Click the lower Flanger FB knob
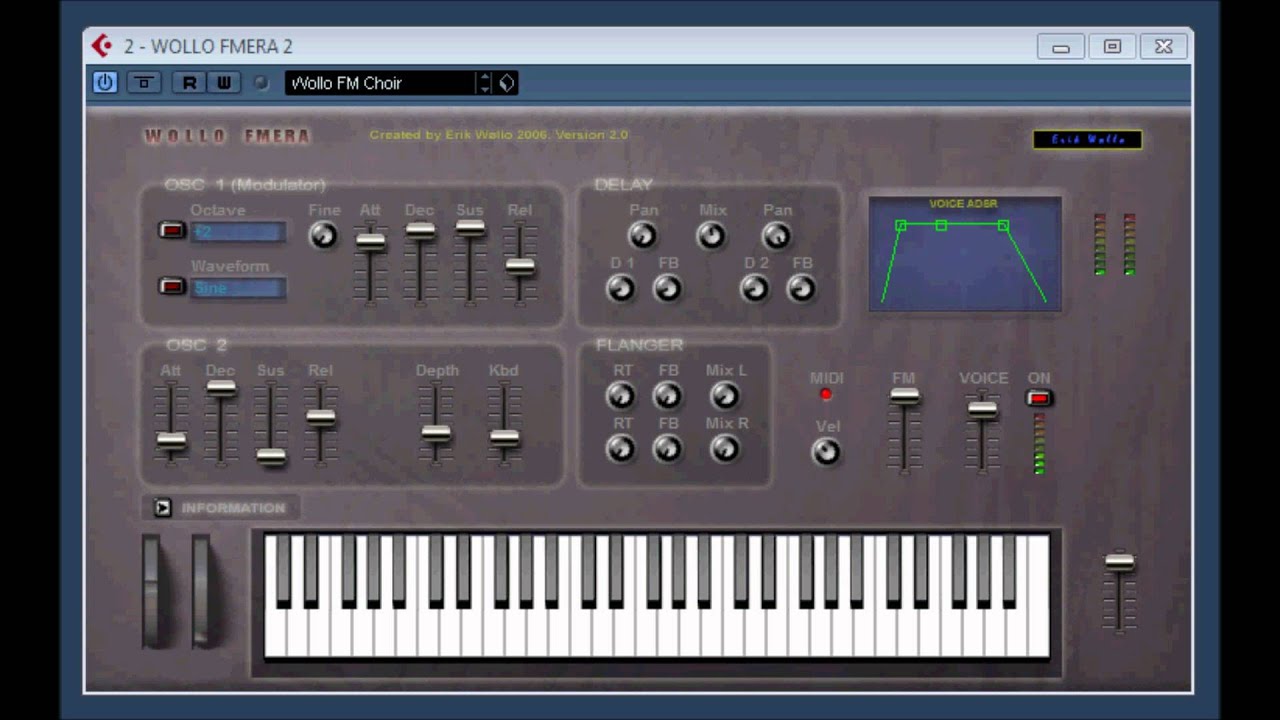This screenshot has width=1280, height=720. coord(667,449)
